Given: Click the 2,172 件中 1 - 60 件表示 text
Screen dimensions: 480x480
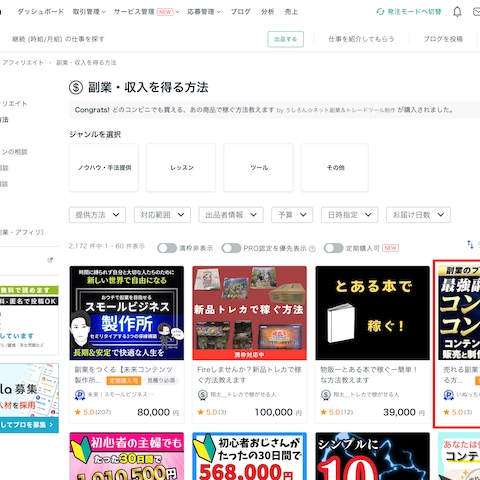Looking at the screenshot, I should pos(107,246).
